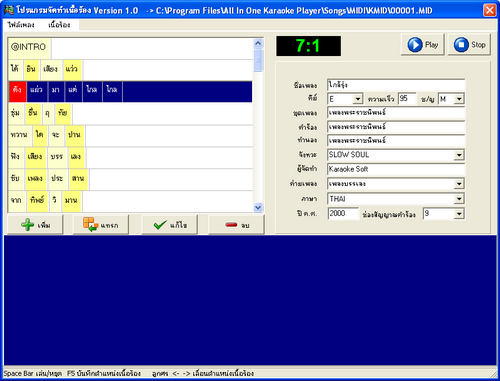Click the red minus Delete (ลบ) button
The width and height of the screenshot is (500, 381).
pyautogui.click(x=236, y=225)
